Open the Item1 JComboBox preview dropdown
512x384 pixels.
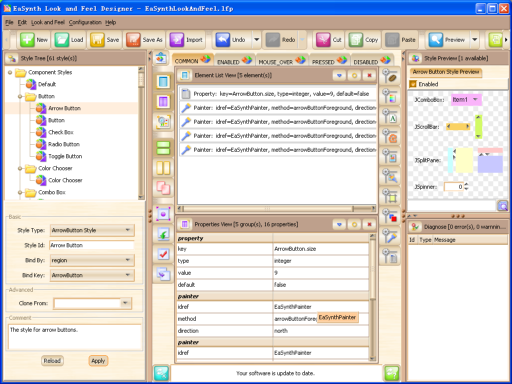[475, 99]
